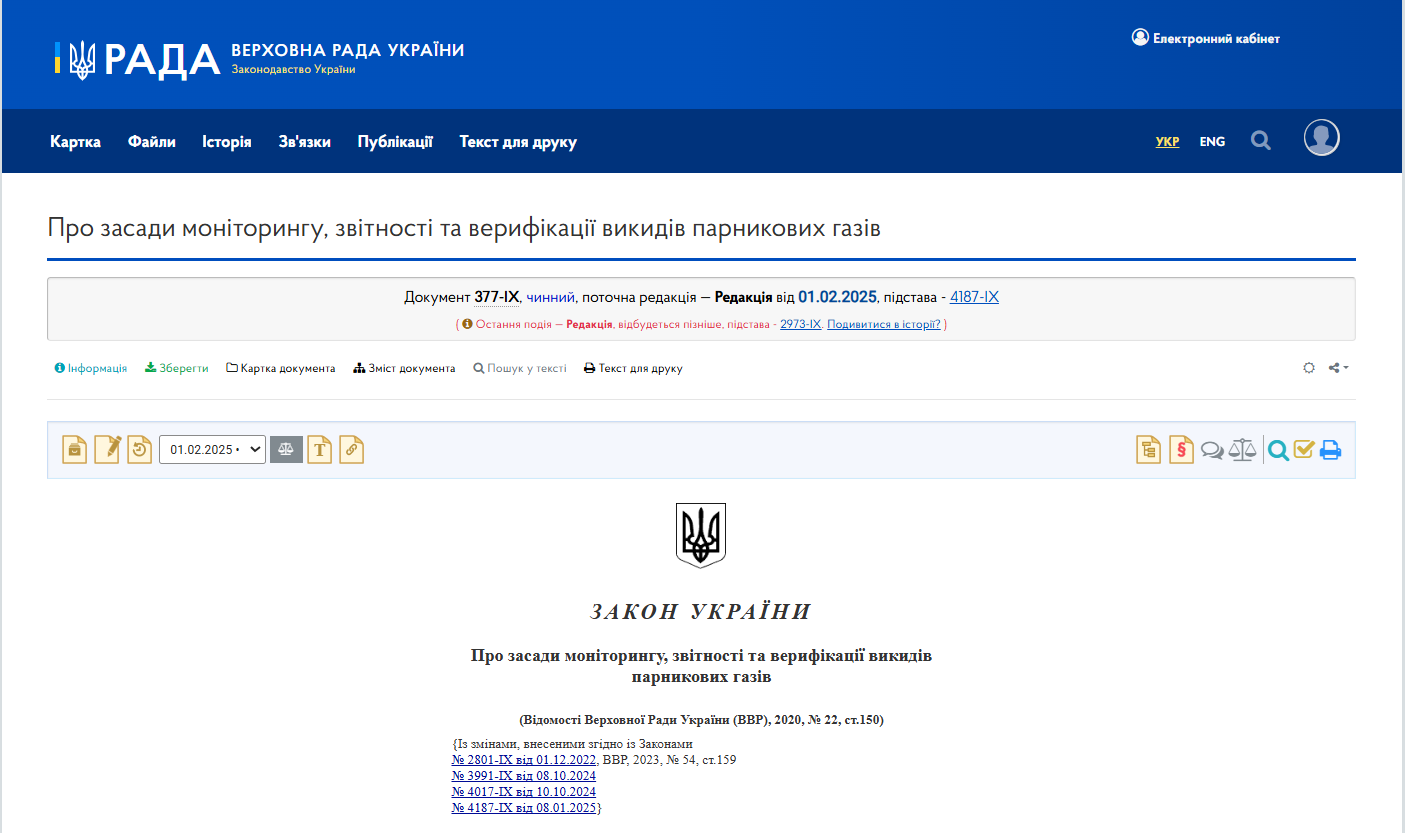Image resolution: width=1405 pixels, height=833 pixels.
Task: Click the blue printer icon
Action: 1330,449
